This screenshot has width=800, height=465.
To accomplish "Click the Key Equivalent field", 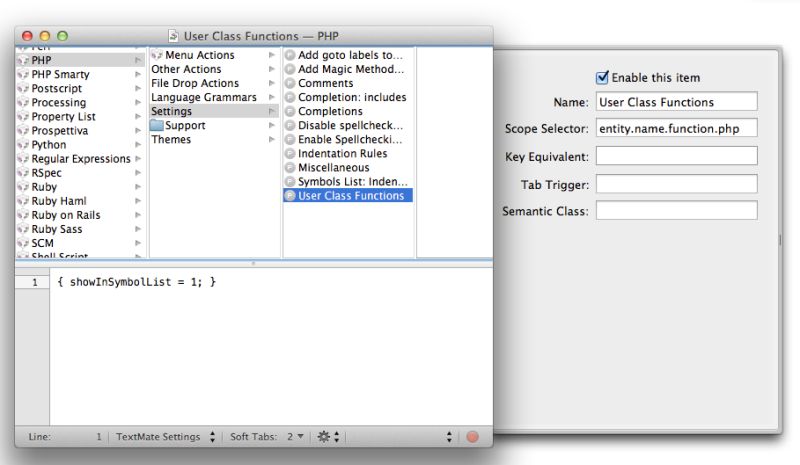I will click(x=677, y=156).
